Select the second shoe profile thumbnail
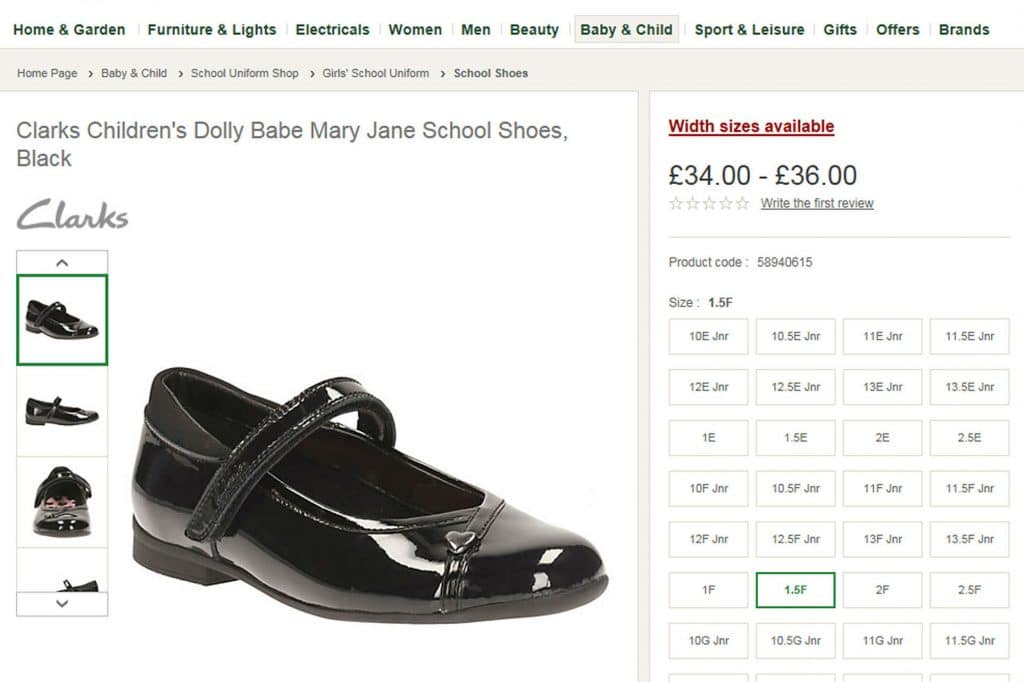1024x682 pixels. 62,410
